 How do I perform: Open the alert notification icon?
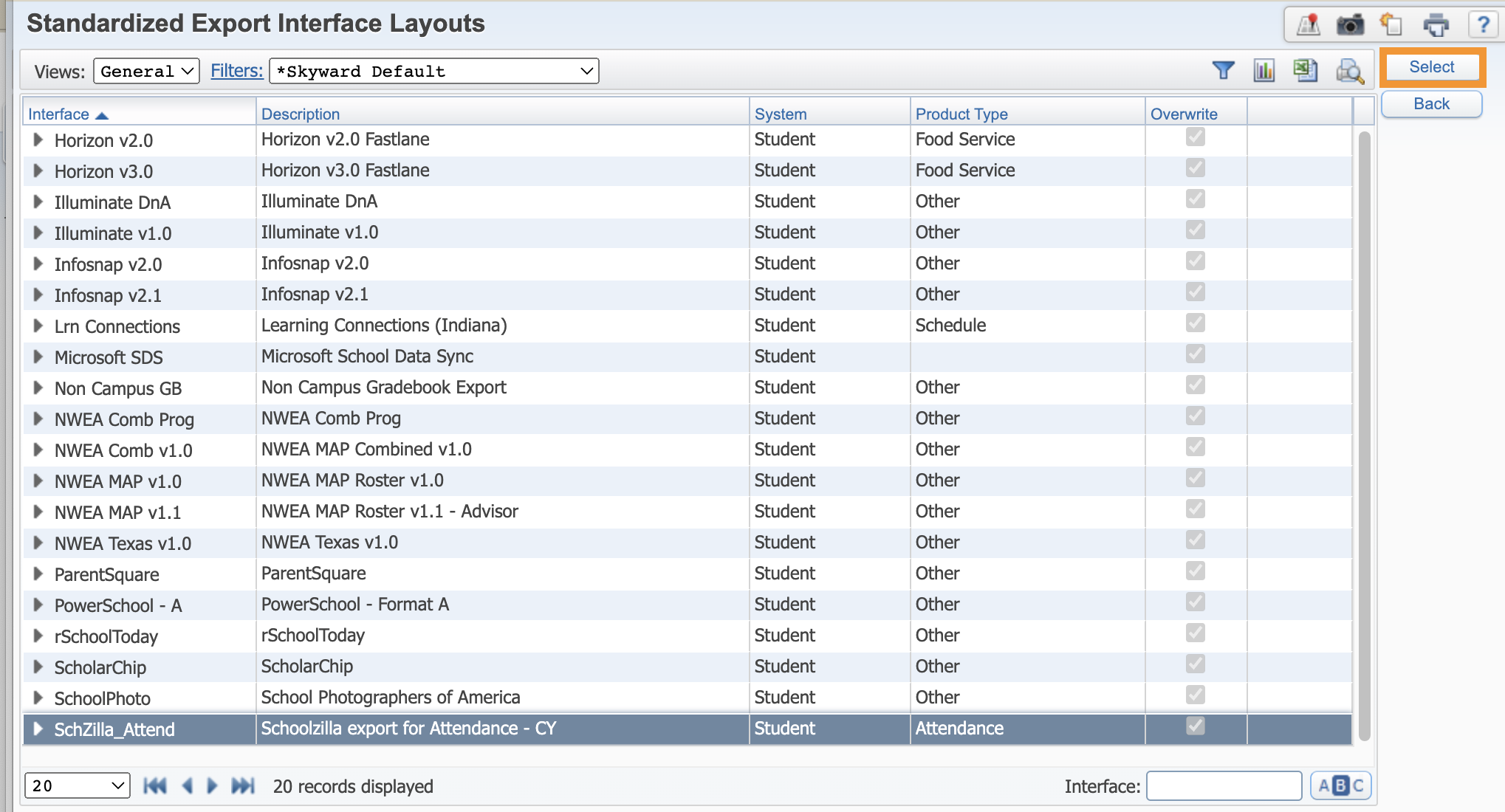tap(1309, 24)
